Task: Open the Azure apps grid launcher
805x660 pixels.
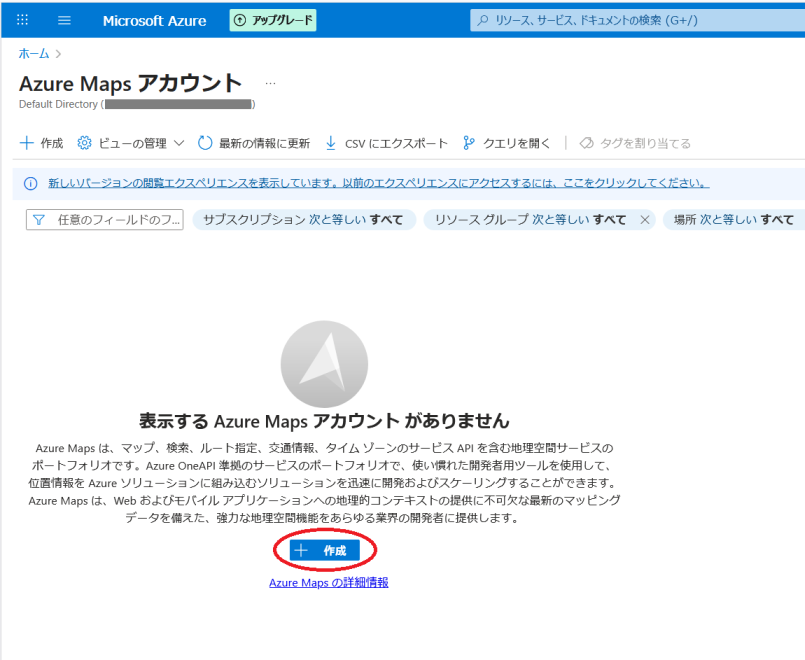Action: [x=23, y=20]
